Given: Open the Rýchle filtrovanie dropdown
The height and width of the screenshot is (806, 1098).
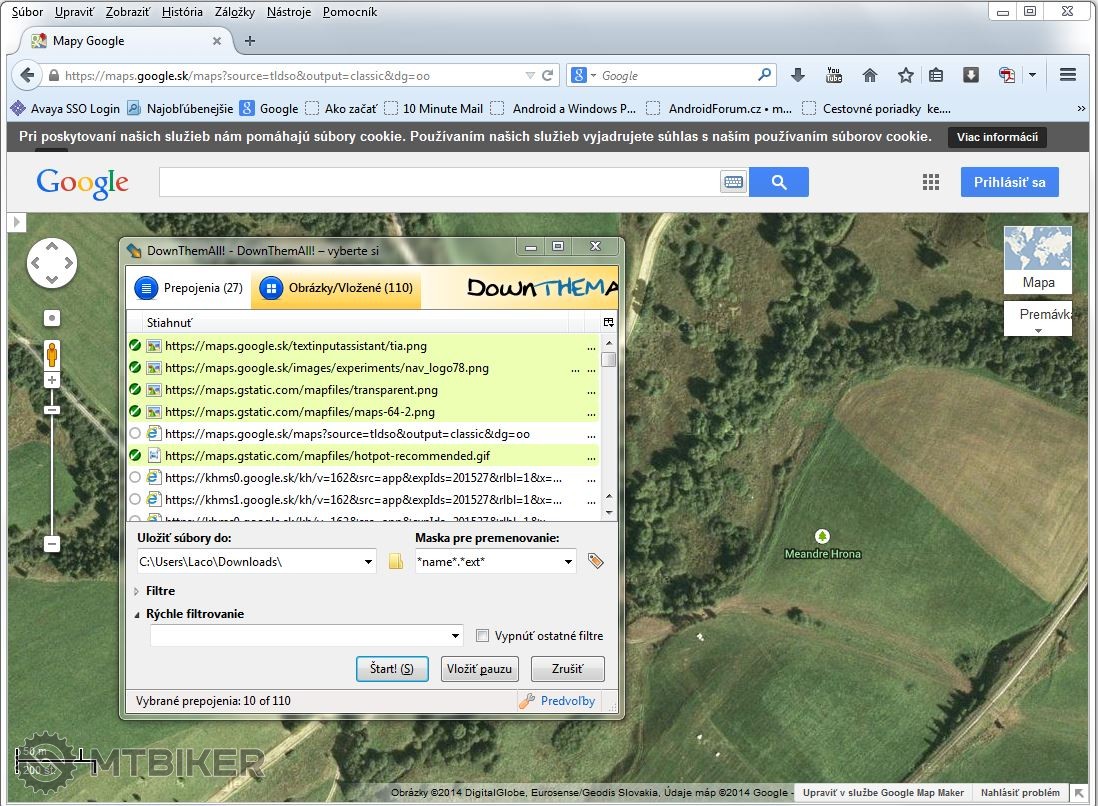Looking at the screenshot, I should pyautogui.click(x=456, y=636).
